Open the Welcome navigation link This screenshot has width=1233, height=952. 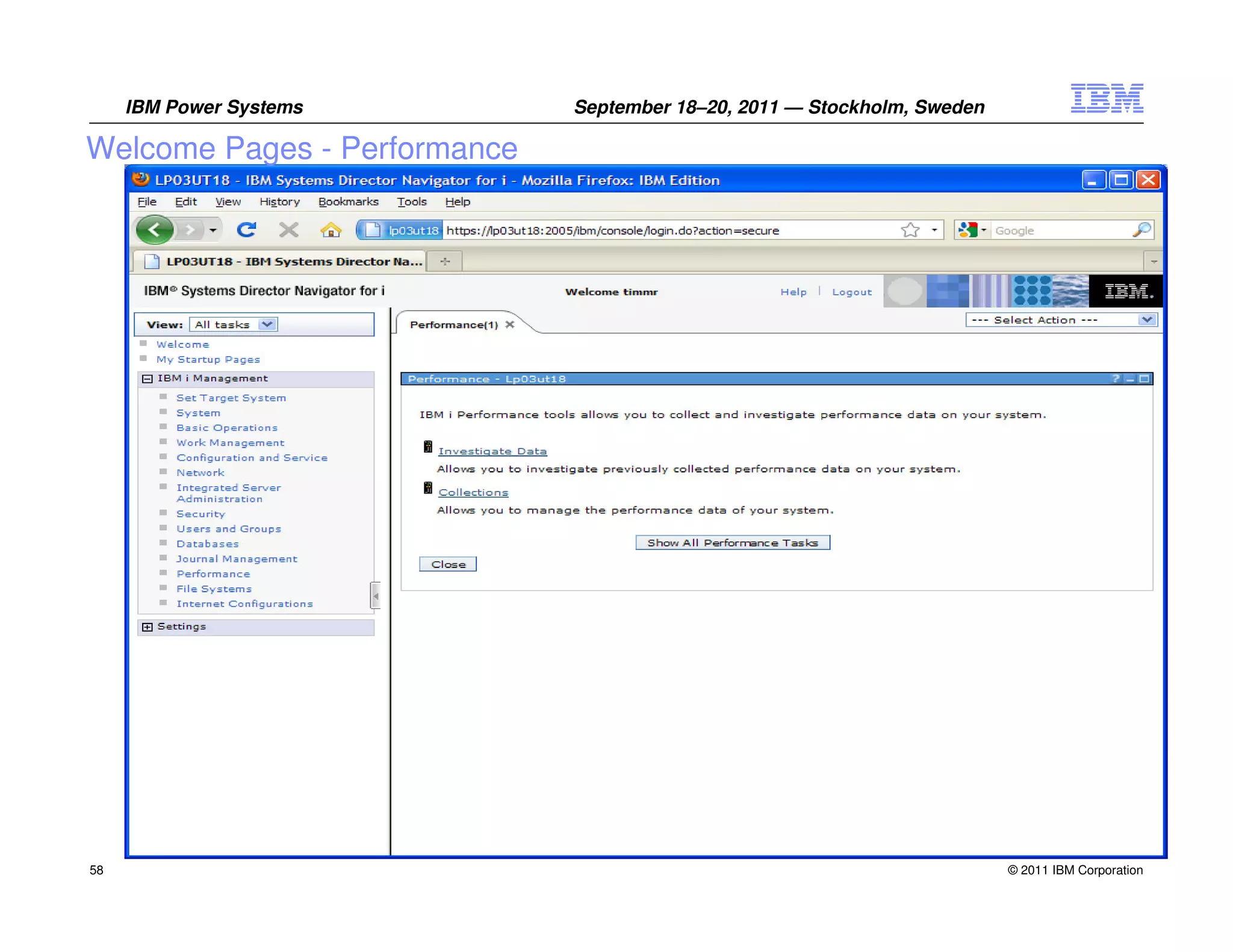[x=182, y=344]
